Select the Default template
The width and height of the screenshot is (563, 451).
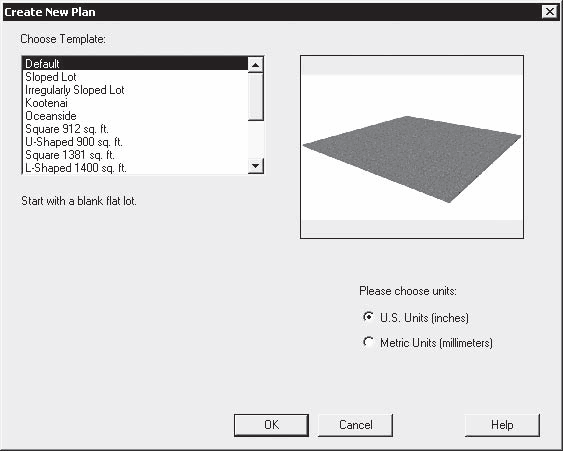[135, 64]
